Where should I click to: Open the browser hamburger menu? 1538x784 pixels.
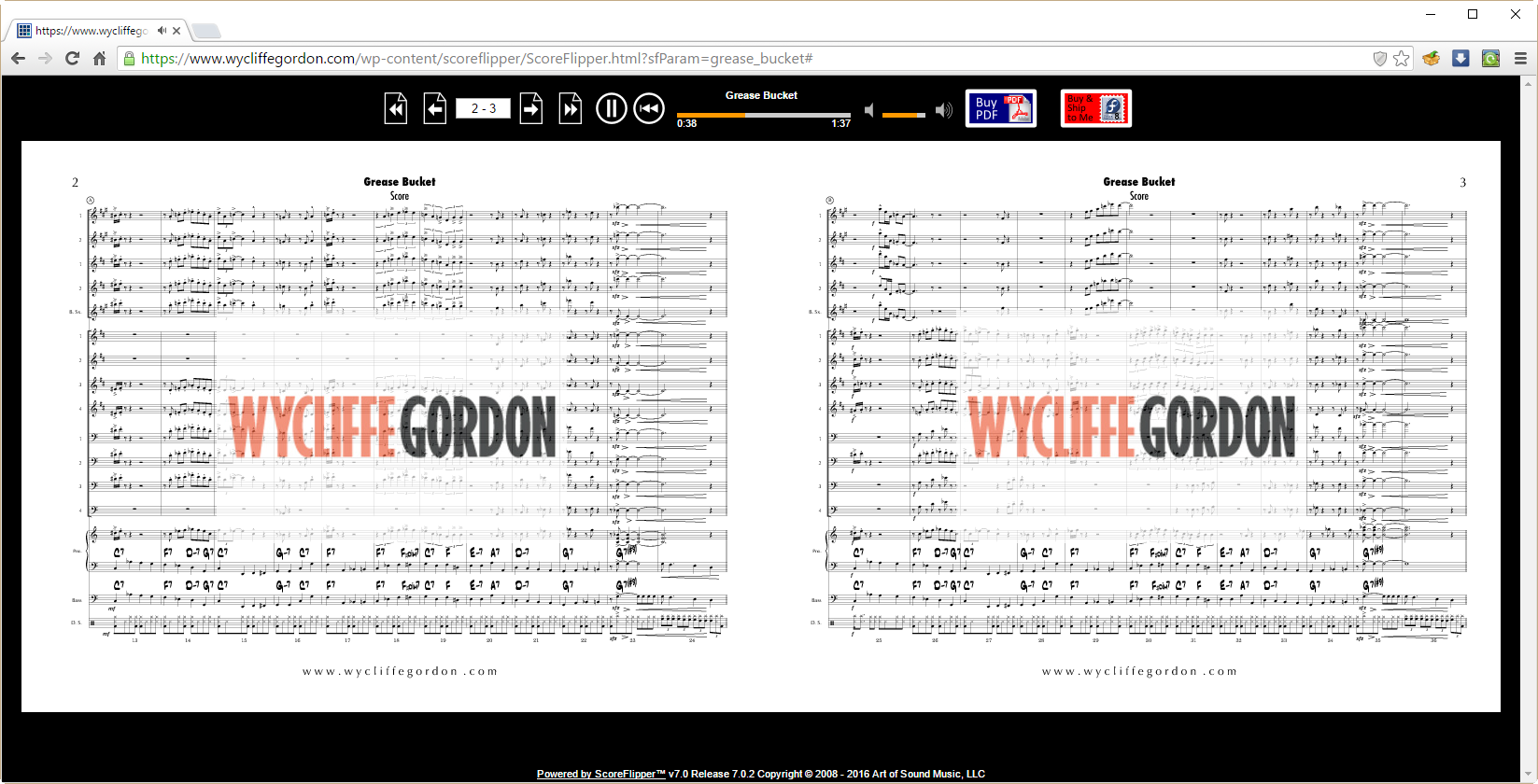pyautogui.click(x=1520, y=58)
